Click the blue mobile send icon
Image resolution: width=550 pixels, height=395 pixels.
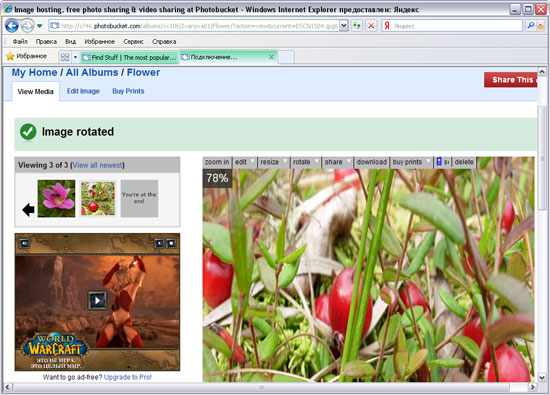439,162
